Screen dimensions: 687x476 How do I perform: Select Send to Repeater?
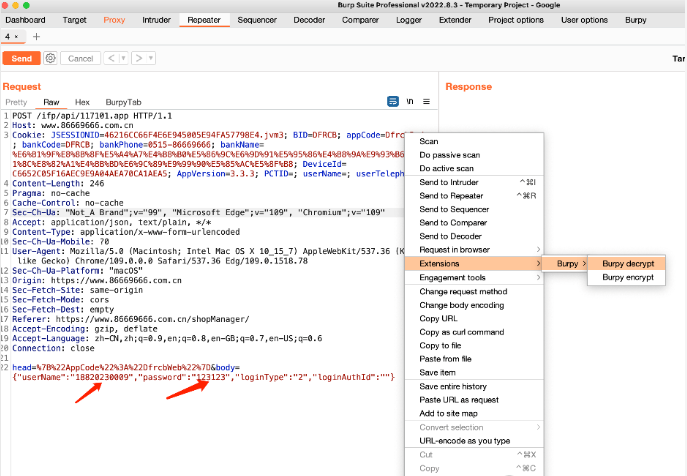coord(474,195)
